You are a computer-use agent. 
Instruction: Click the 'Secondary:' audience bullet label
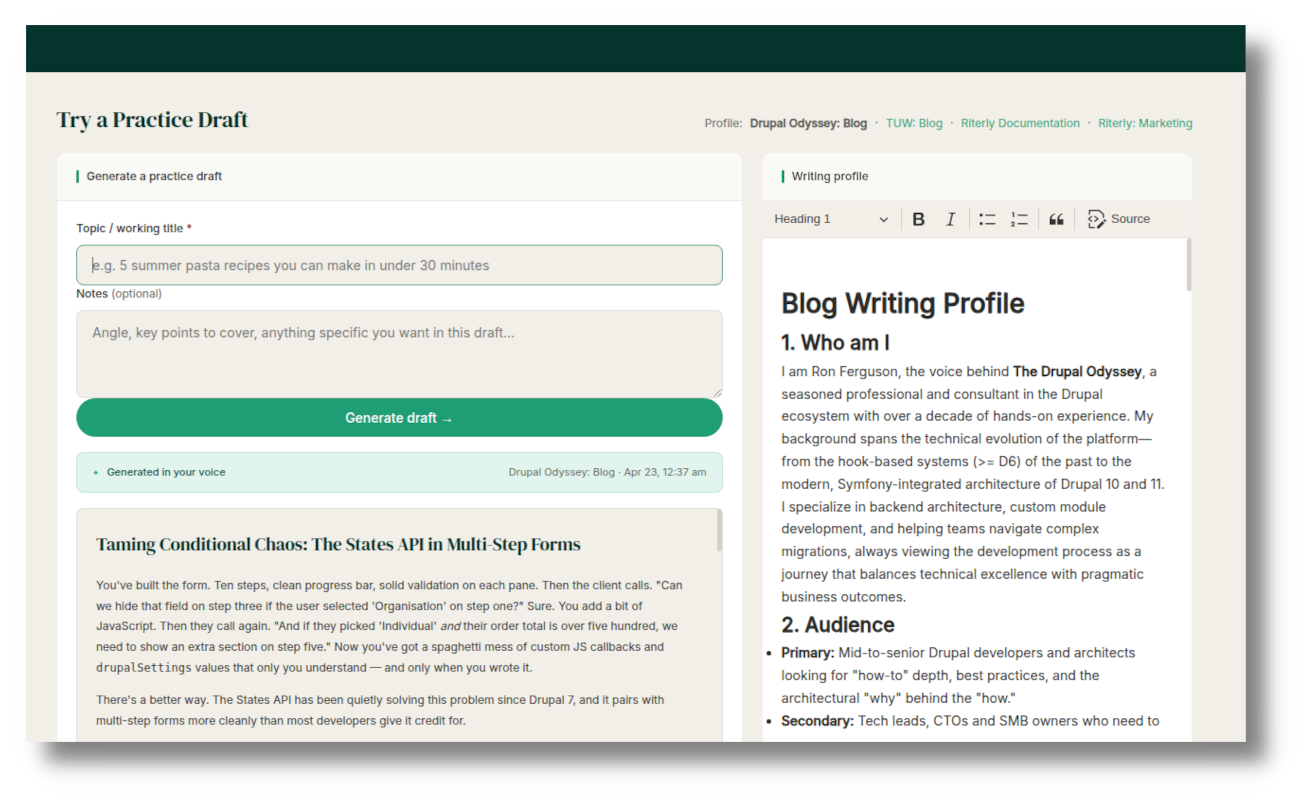tap(818, 721)
